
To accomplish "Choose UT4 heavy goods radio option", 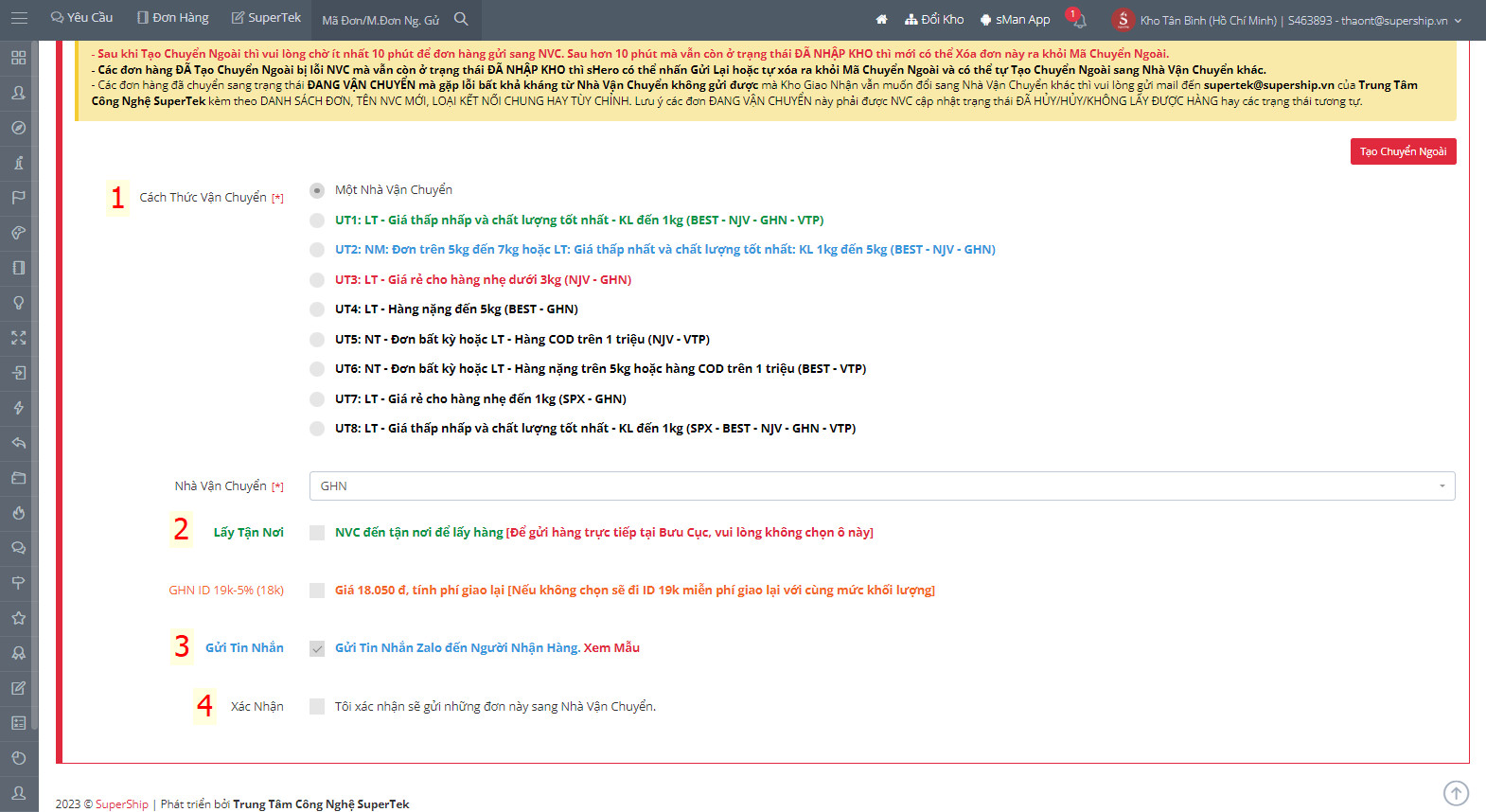I will click(317, 309).
